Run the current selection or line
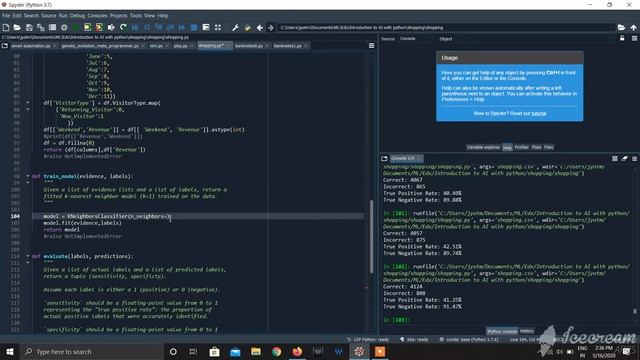This screenshot has height=360, width=640. point(111,27)
